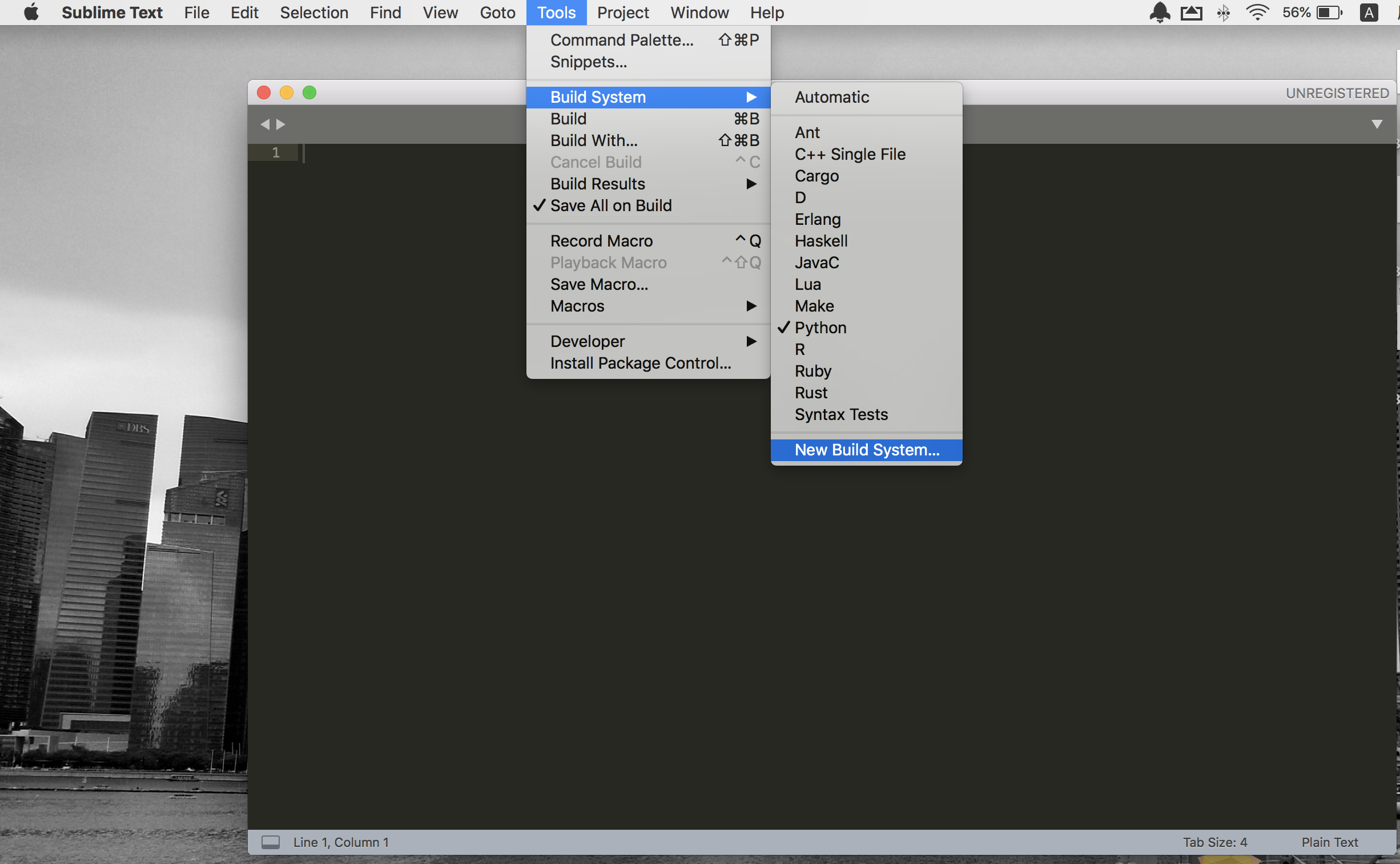Select Make build system
The height and width of the screenshot is (864, 1400).
tap(866, 306)
